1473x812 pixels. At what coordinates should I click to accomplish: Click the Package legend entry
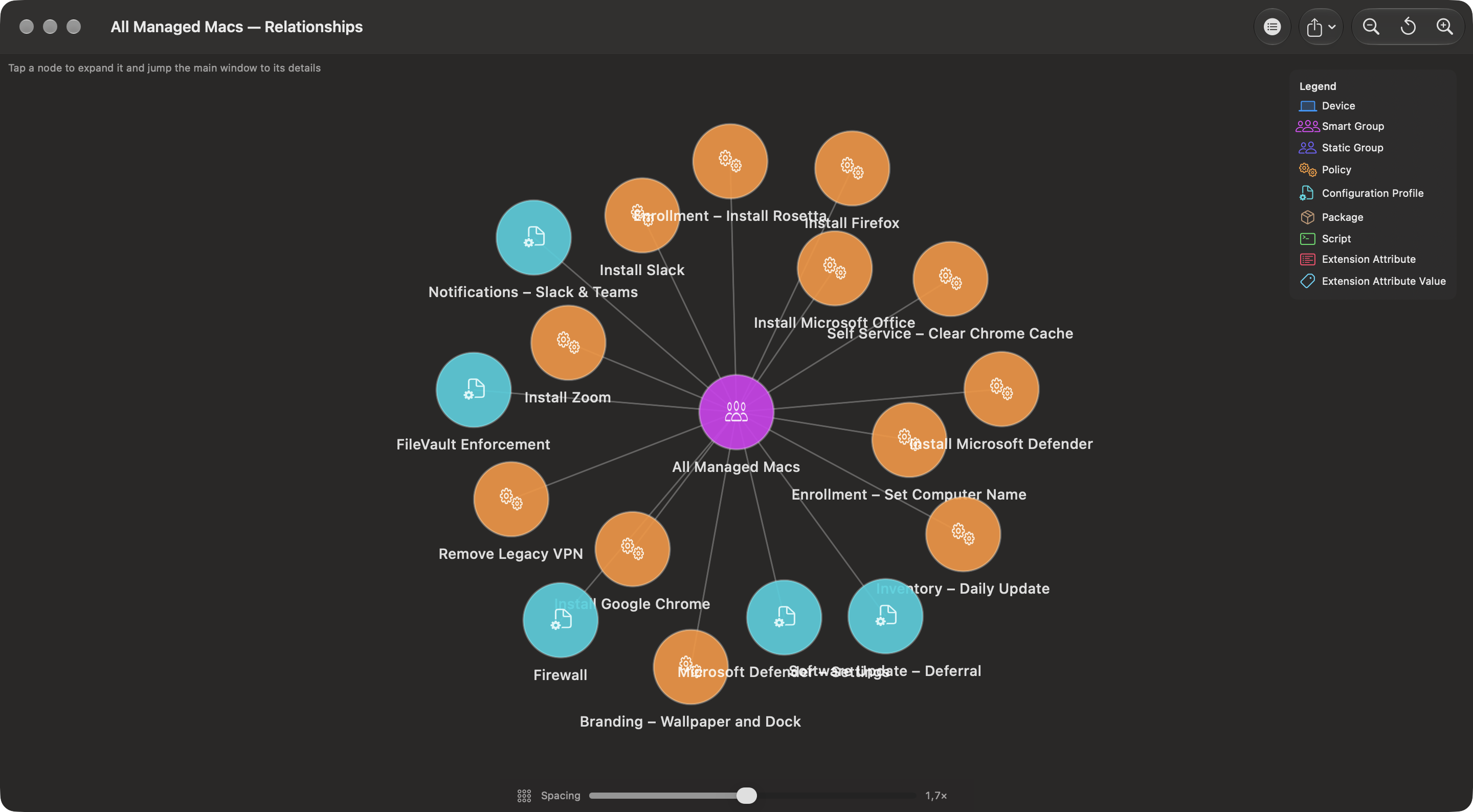point(1331,217)
